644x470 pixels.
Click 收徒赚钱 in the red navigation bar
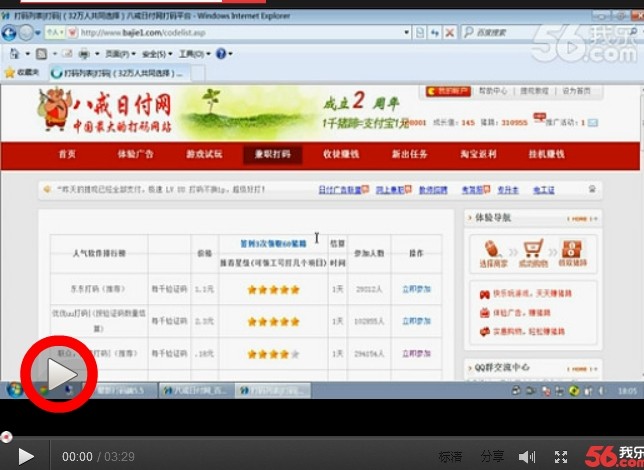click(341, 154)
